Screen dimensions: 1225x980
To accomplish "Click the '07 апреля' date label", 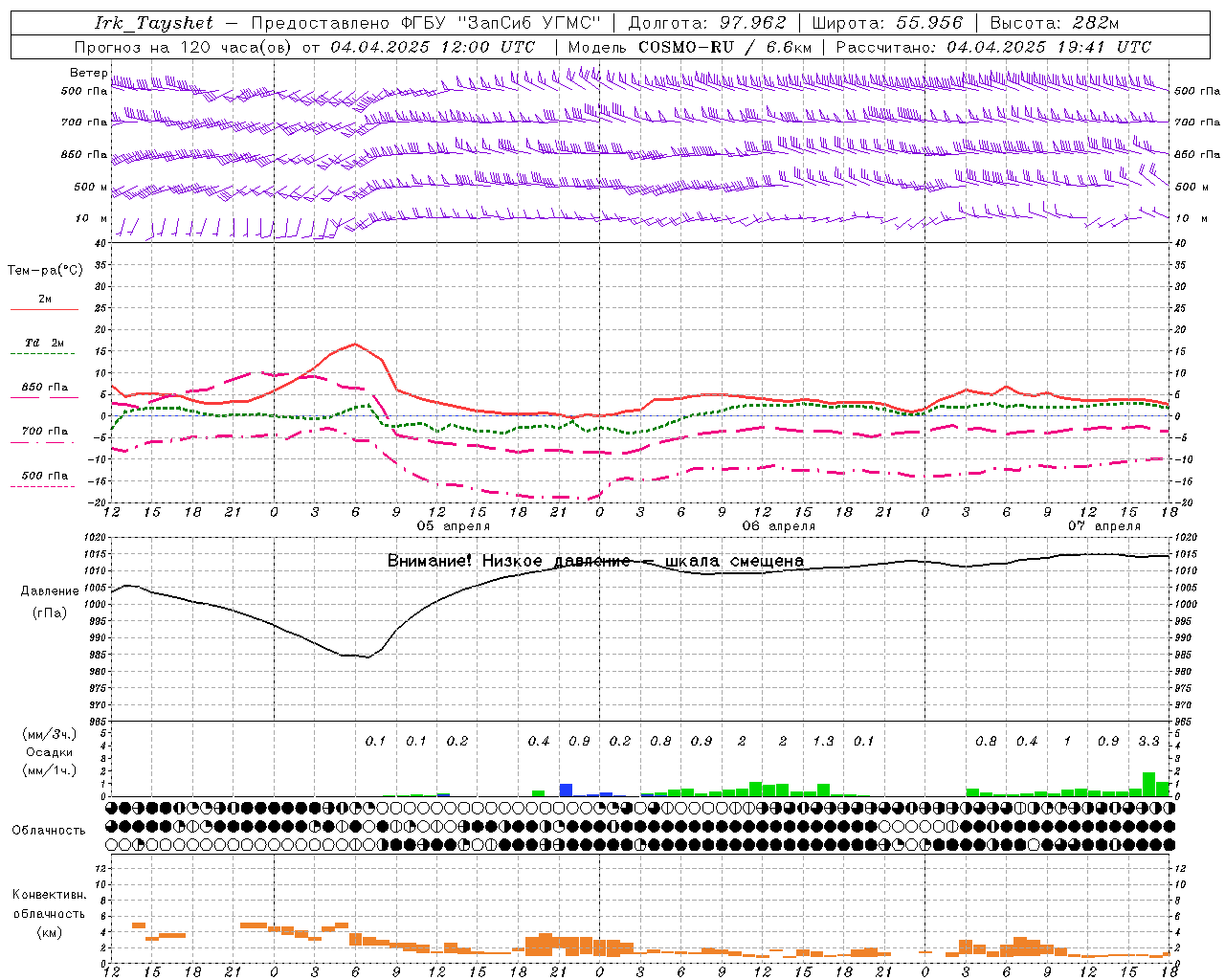I will click(x=1104, y=526).
